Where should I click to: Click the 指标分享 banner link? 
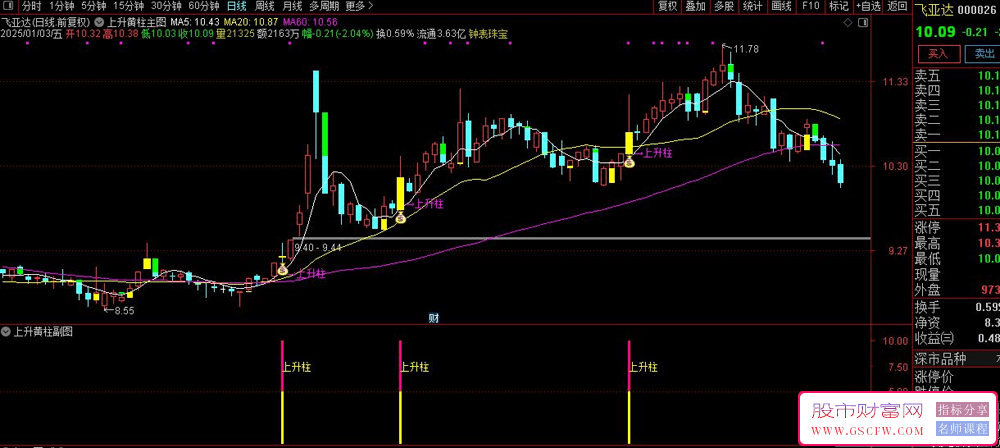click(x=962, y=410)
